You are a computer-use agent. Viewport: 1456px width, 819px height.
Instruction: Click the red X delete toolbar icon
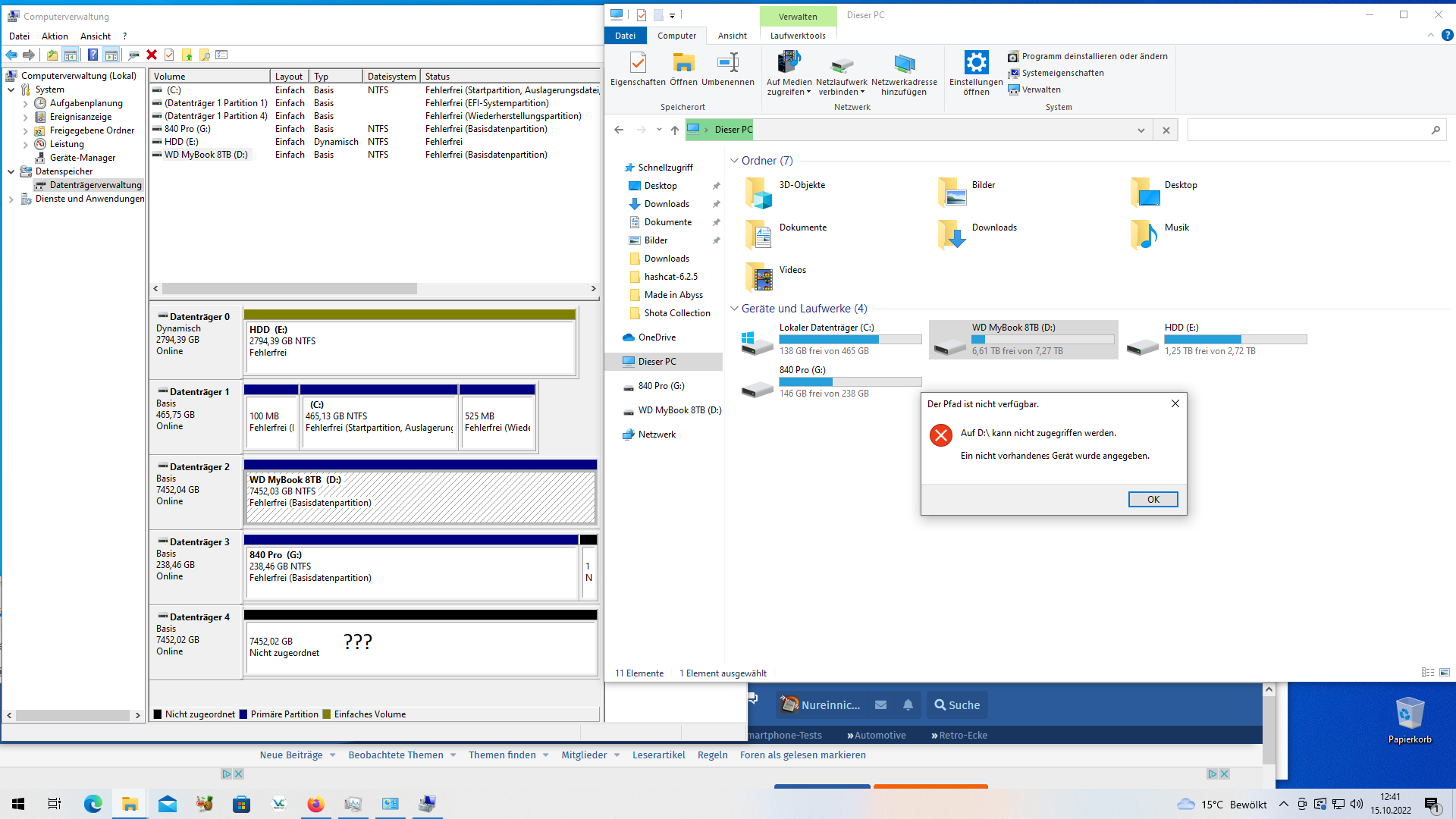tap(152, 55)
